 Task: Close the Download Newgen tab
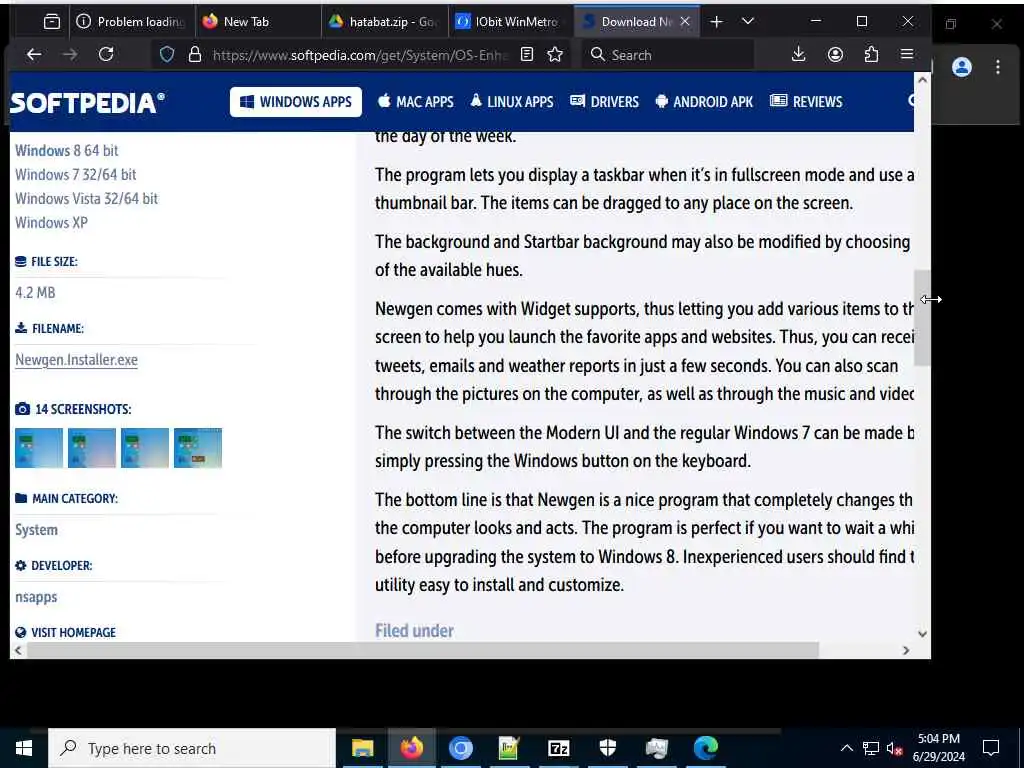pos(685,22)
